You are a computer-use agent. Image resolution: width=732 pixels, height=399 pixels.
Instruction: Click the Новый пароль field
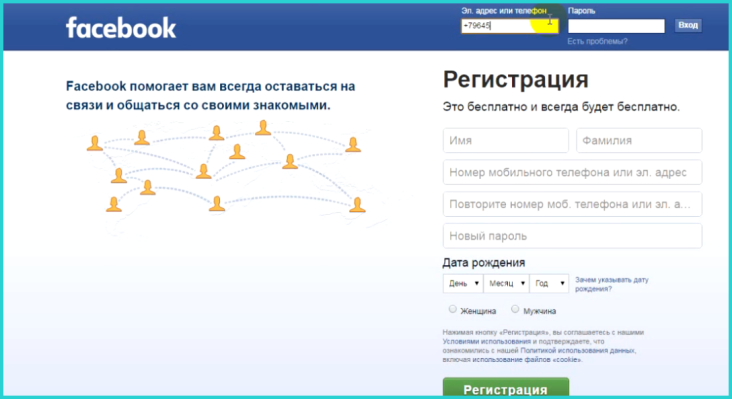[x=572, y=236]
